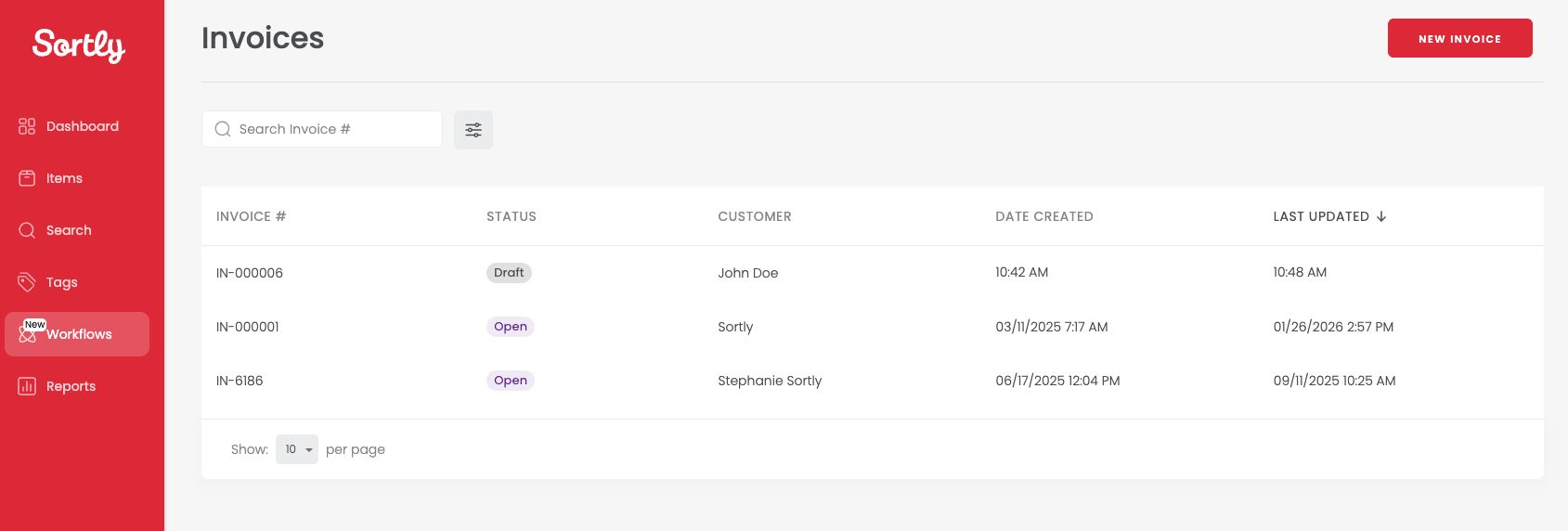This screenshot has height=531, width=1568.
Task: Click the Tags icon in sidebar
Action: (27, 282)
